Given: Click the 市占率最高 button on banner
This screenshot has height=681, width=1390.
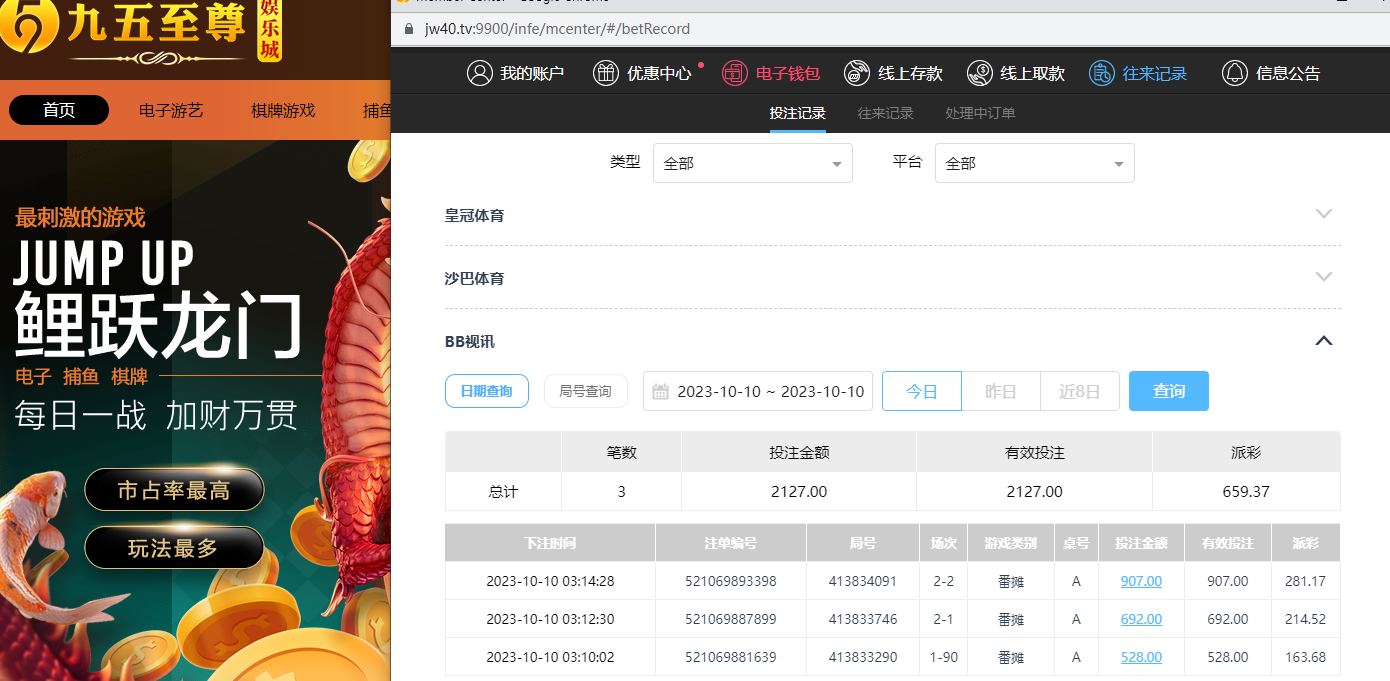Looking at the screenshot, I should (x=174, y=490).
